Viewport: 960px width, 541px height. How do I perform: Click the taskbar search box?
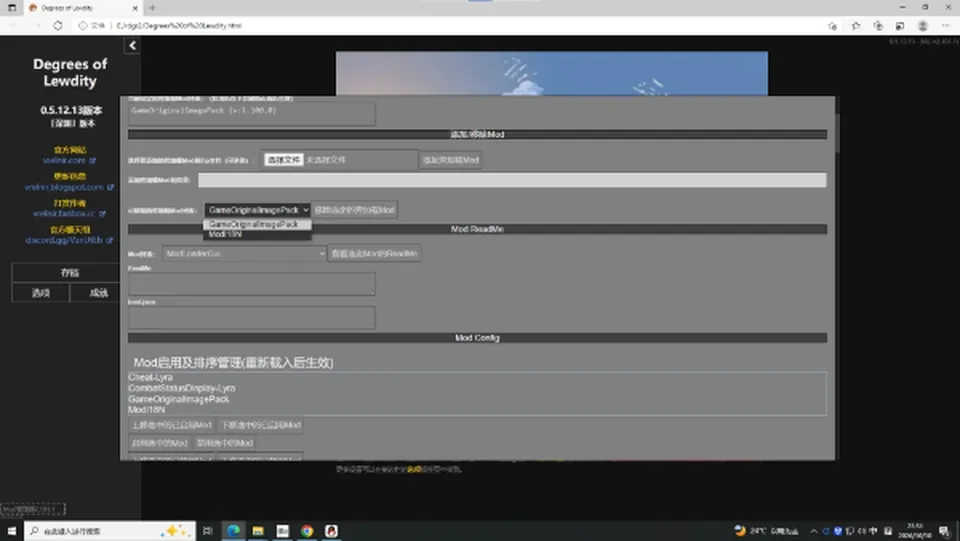[x=110, y=531]
